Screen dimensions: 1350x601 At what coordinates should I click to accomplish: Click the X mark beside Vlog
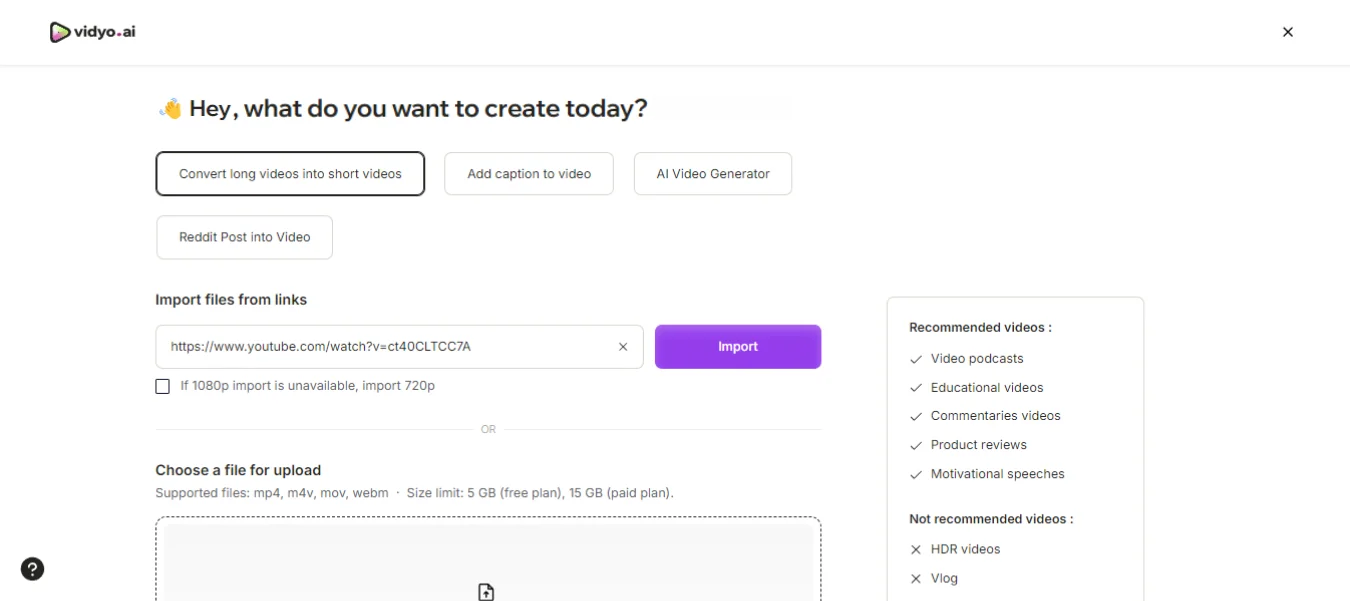[x=915, y=578]
